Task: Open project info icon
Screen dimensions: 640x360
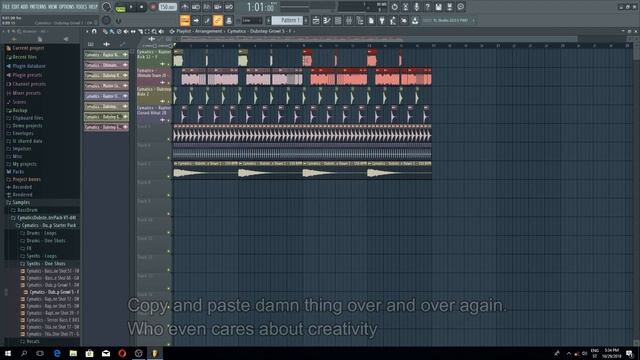Action: [460, 7]
